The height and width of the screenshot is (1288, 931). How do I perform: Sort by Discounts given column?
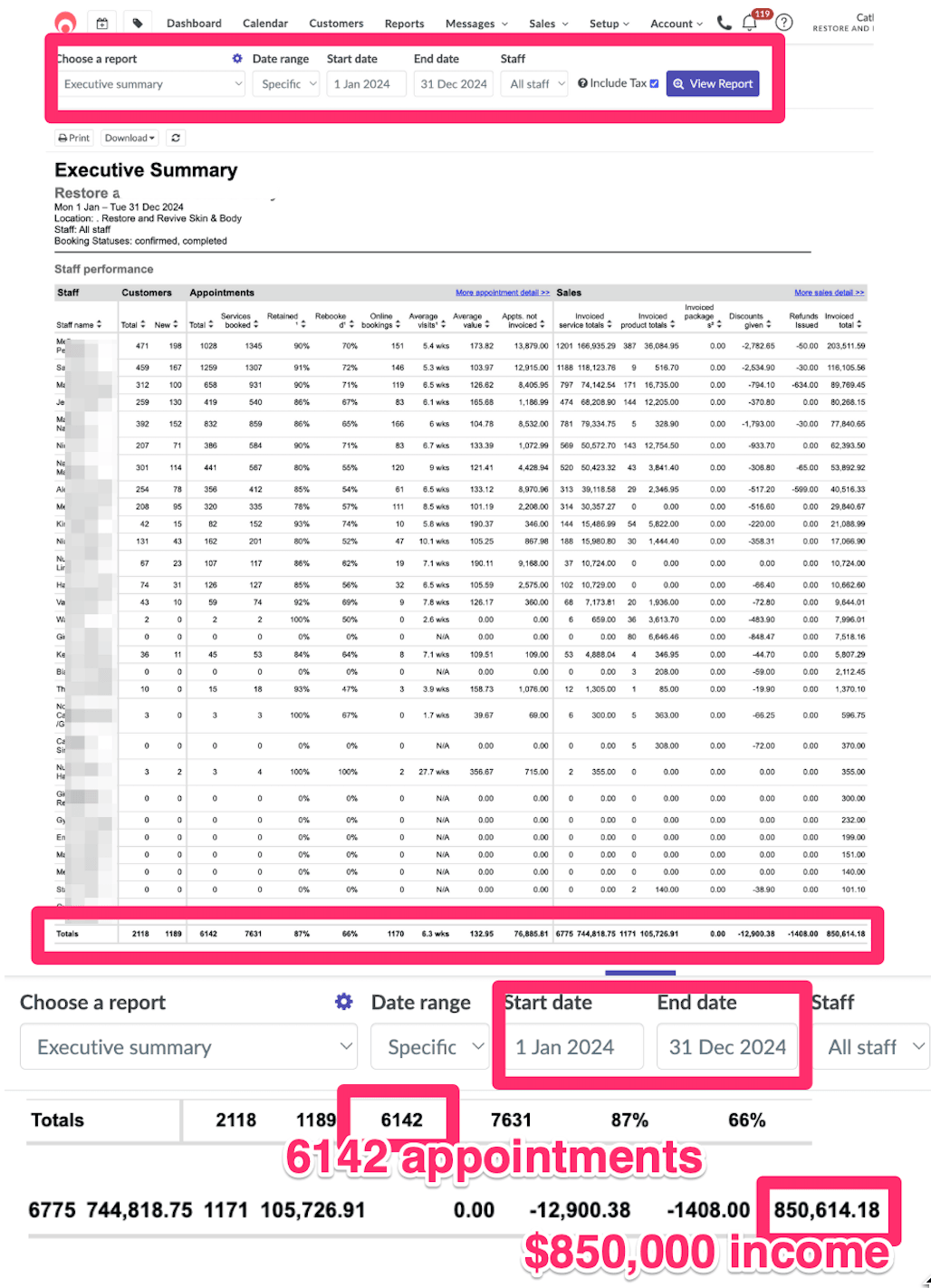pyautogui.click(x=750, y=321)
